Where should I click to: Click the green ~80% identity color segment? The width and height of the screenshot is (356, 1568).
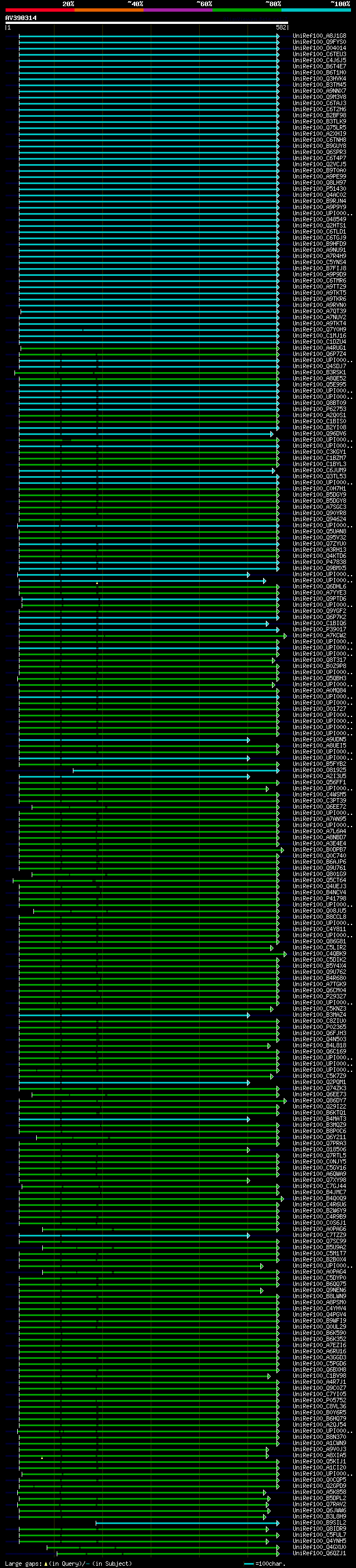coord(247,10)
